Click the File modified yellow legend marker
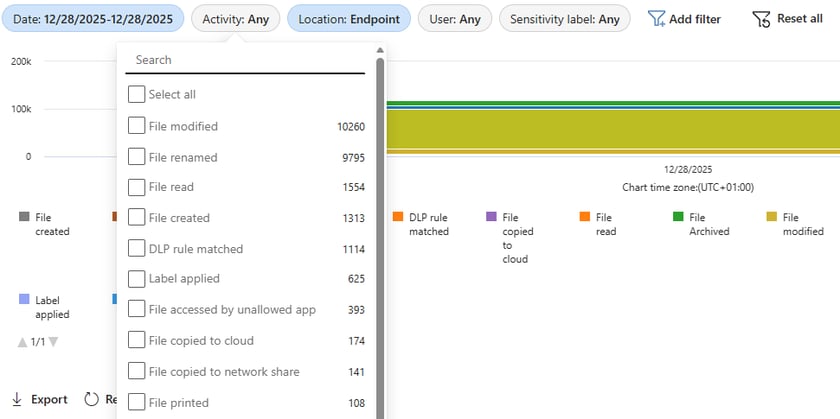Screen dimensions: 840x419 771,217
